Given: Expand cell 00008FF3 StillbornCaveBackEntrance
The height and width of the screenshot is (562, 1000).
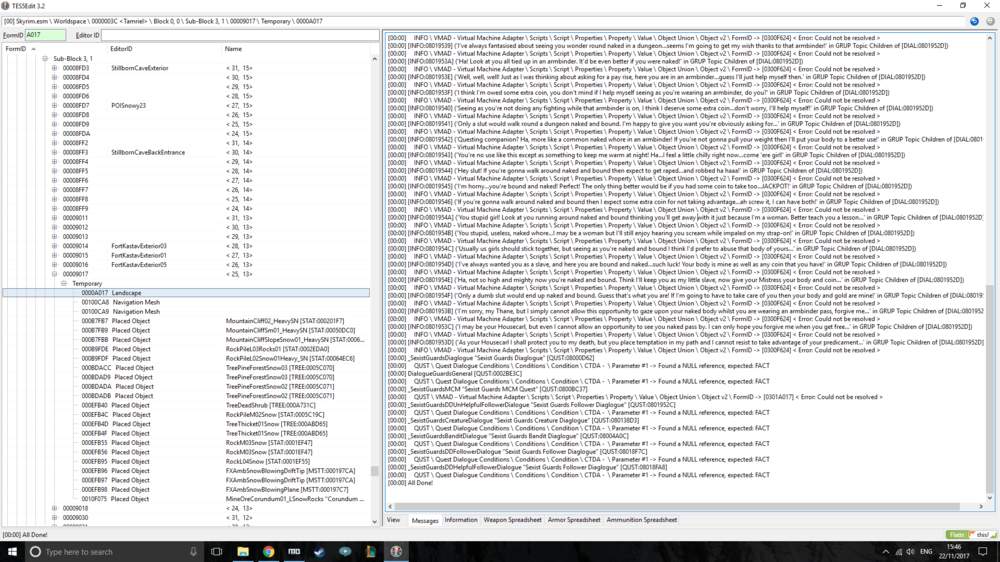Looking at the screenshot, I should [x=54, y=152].
